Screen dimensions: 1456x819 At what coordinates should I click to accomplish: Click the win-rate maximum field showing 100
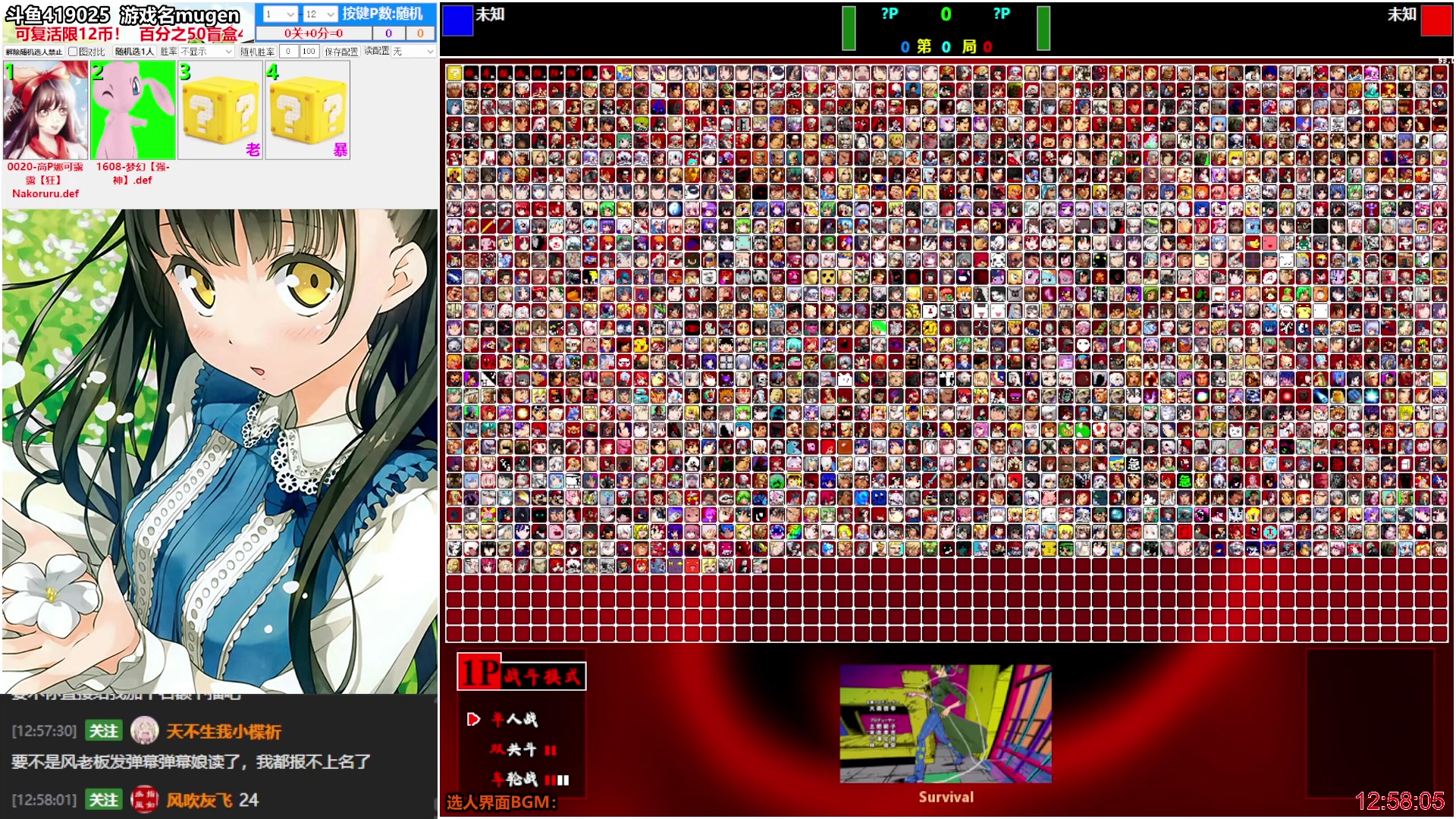coord(309,52)
